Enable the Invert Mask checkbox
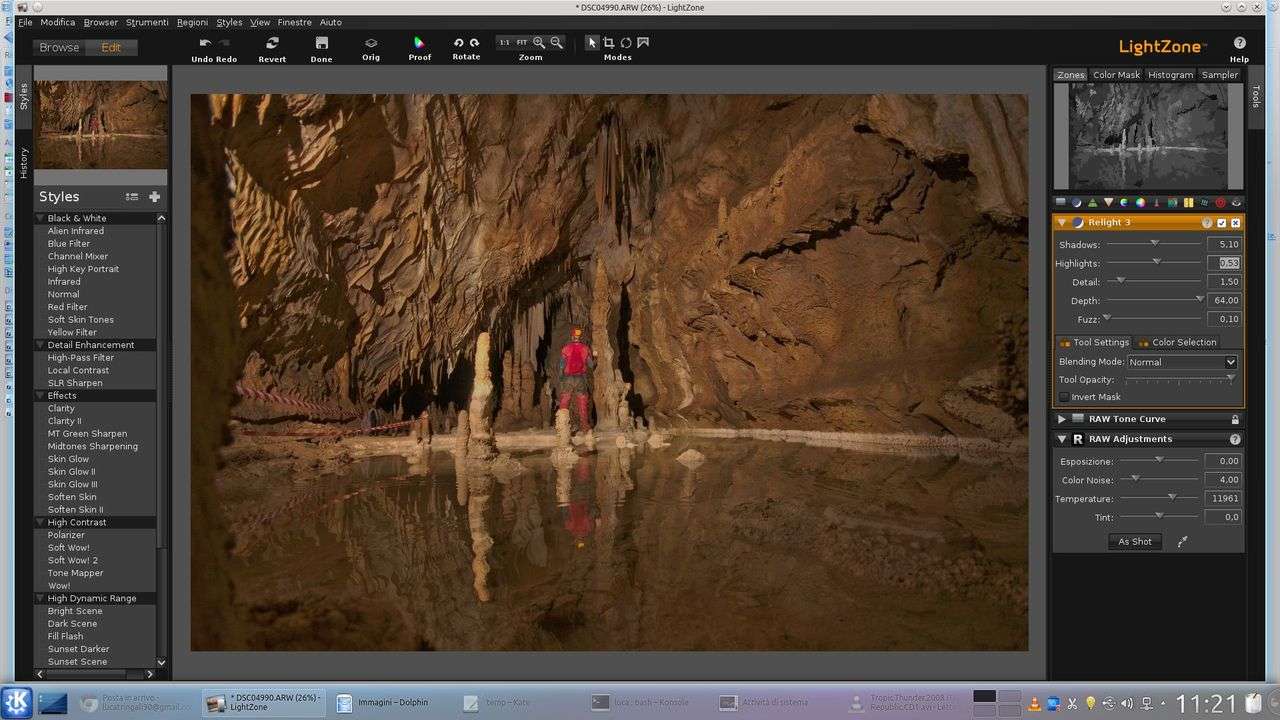Image resolution: width=1280 pixels, height=720 pixels. [x=1064, y=397]
